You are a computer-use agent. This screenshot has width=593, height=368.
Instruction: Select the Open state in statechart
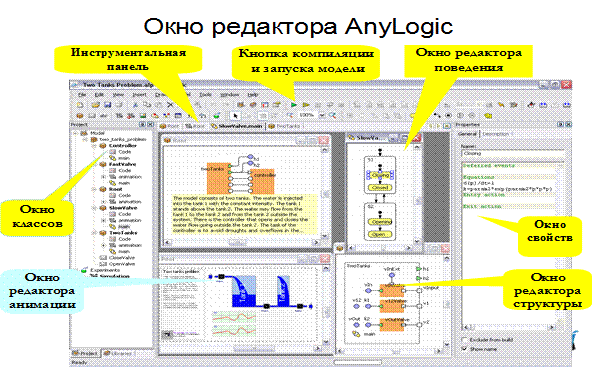(380, 234)
